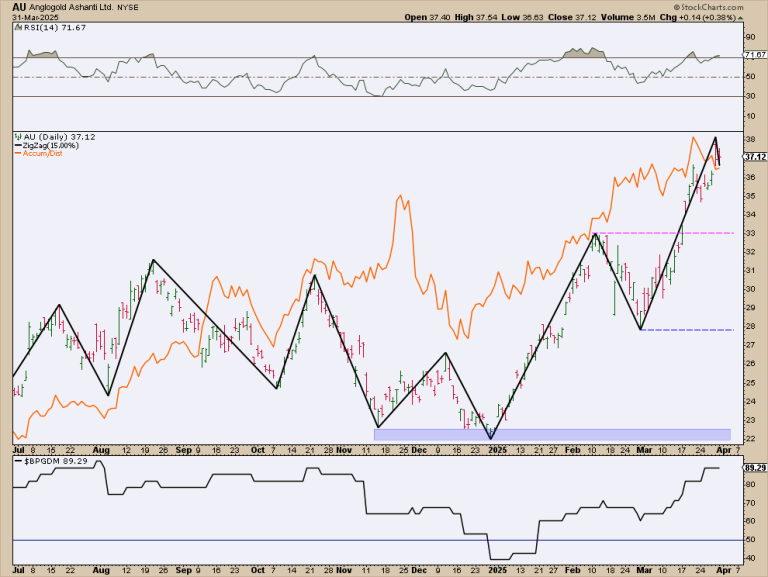Image resolution: width=768 pixels, height=577 pixels.
Task: Click the 28 price level on the axis
Action: 750,326
